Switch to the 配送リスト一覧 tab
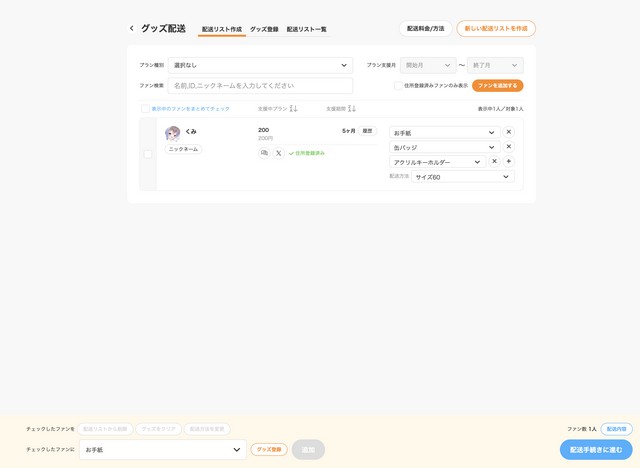The height and width of the screenshot is (468, 640). pos(306,30)
